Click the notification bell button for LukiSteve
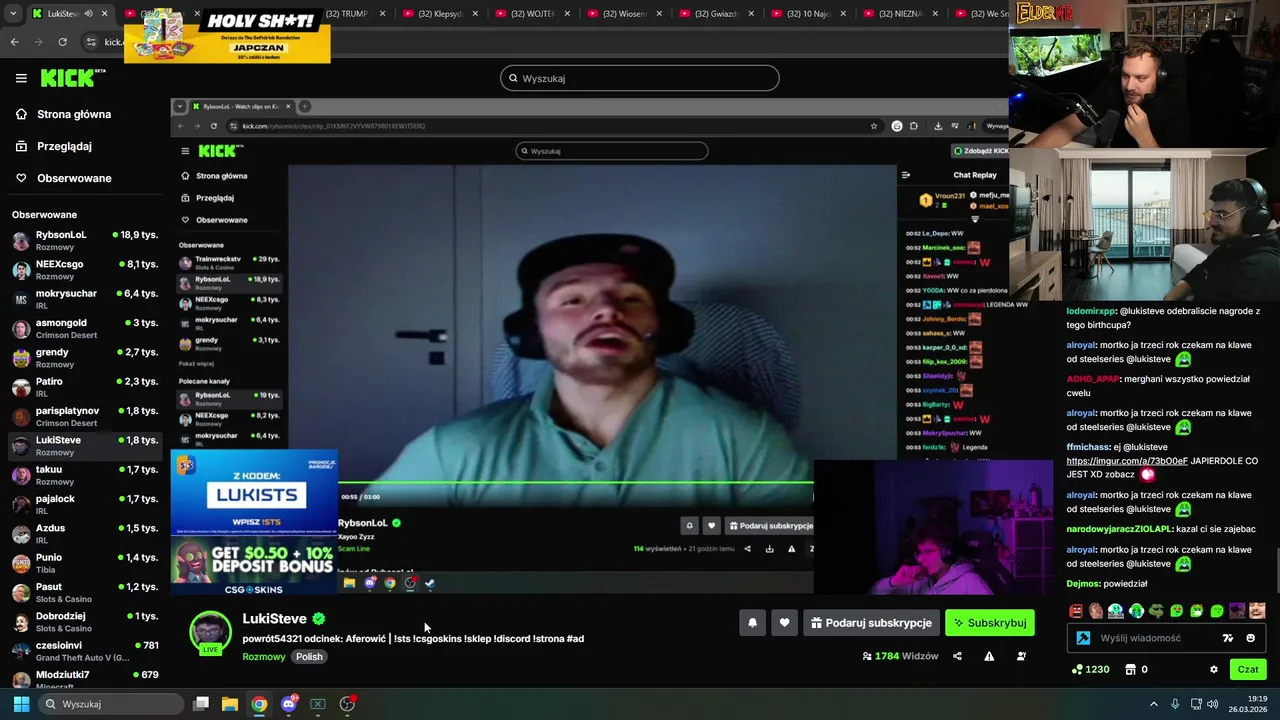 752,623
